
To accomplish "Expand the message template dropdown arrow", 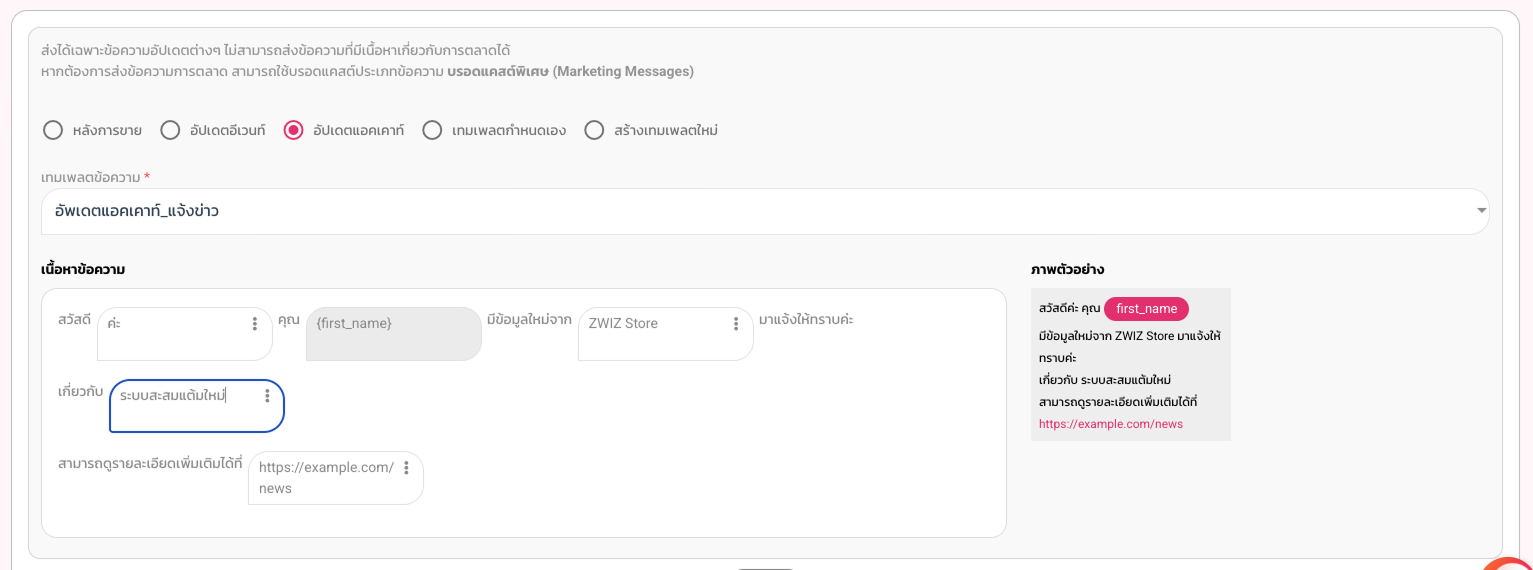I will [x=1481, y=211].
